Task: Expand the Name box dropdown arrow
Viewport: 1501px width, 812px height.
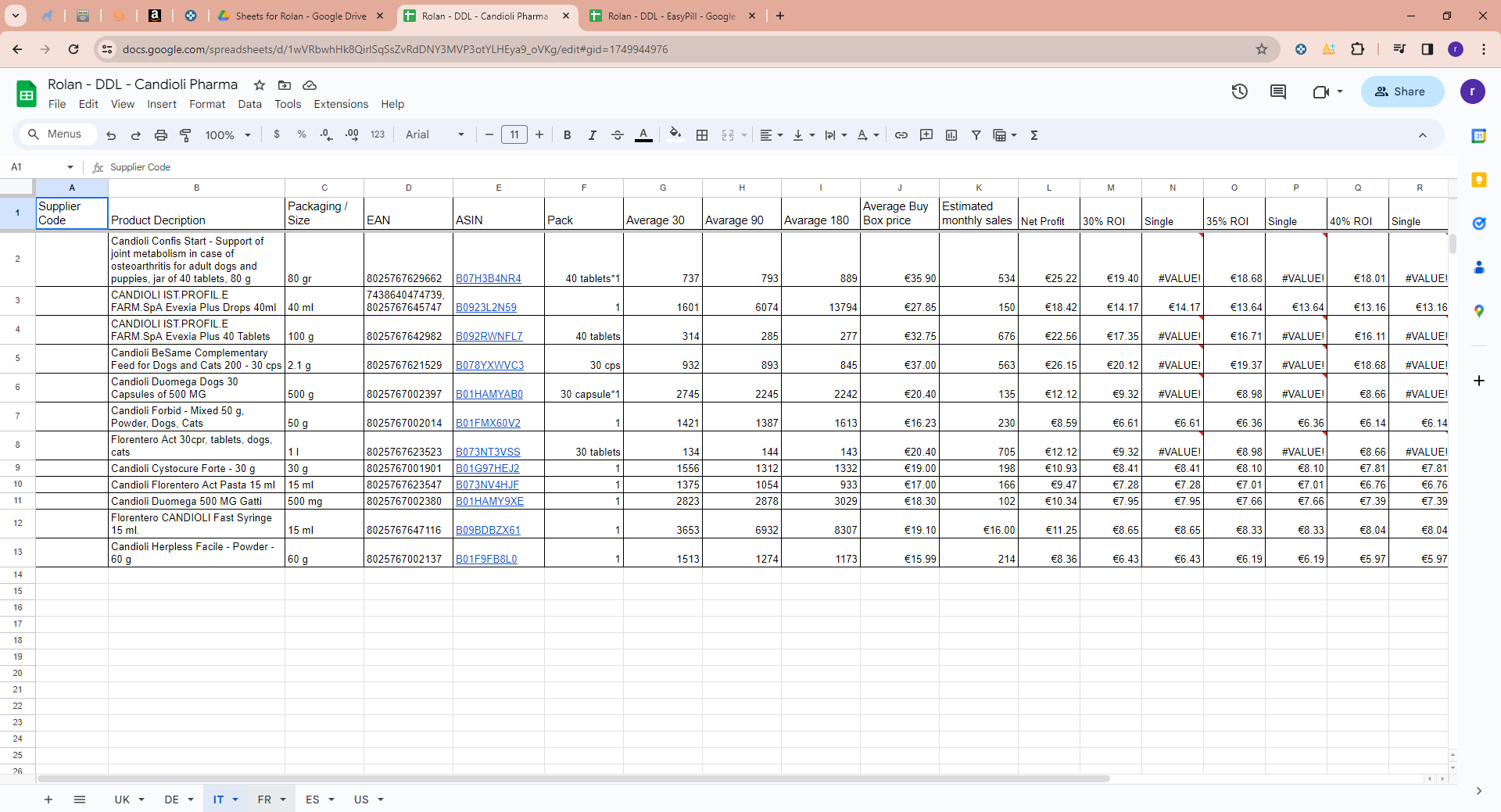Action: [x=70, y=167]
